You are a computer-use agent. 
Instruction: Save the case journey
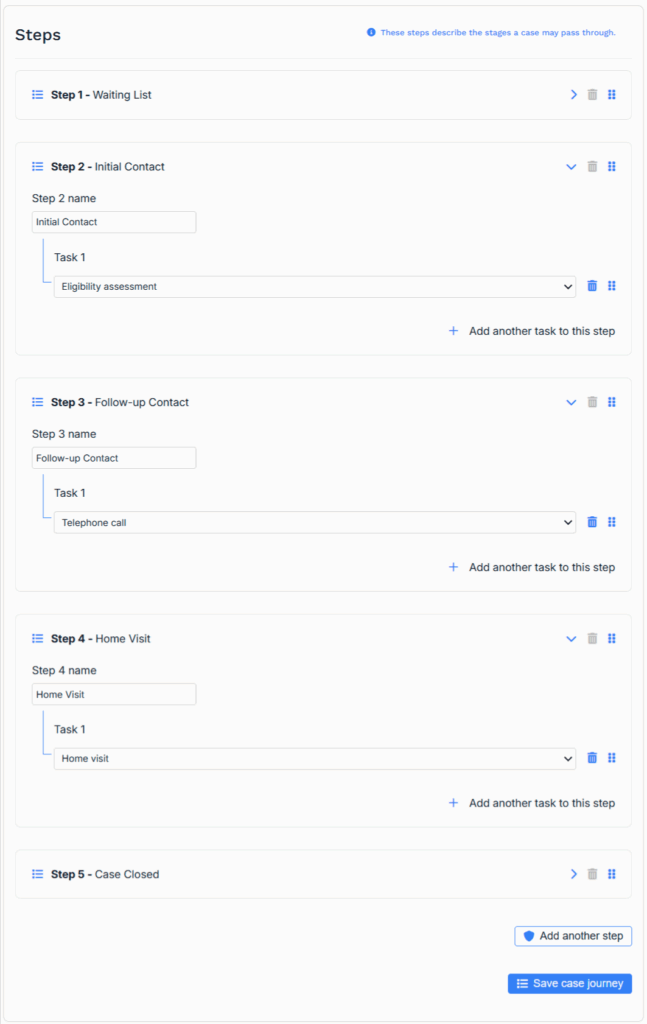[570, 984]
